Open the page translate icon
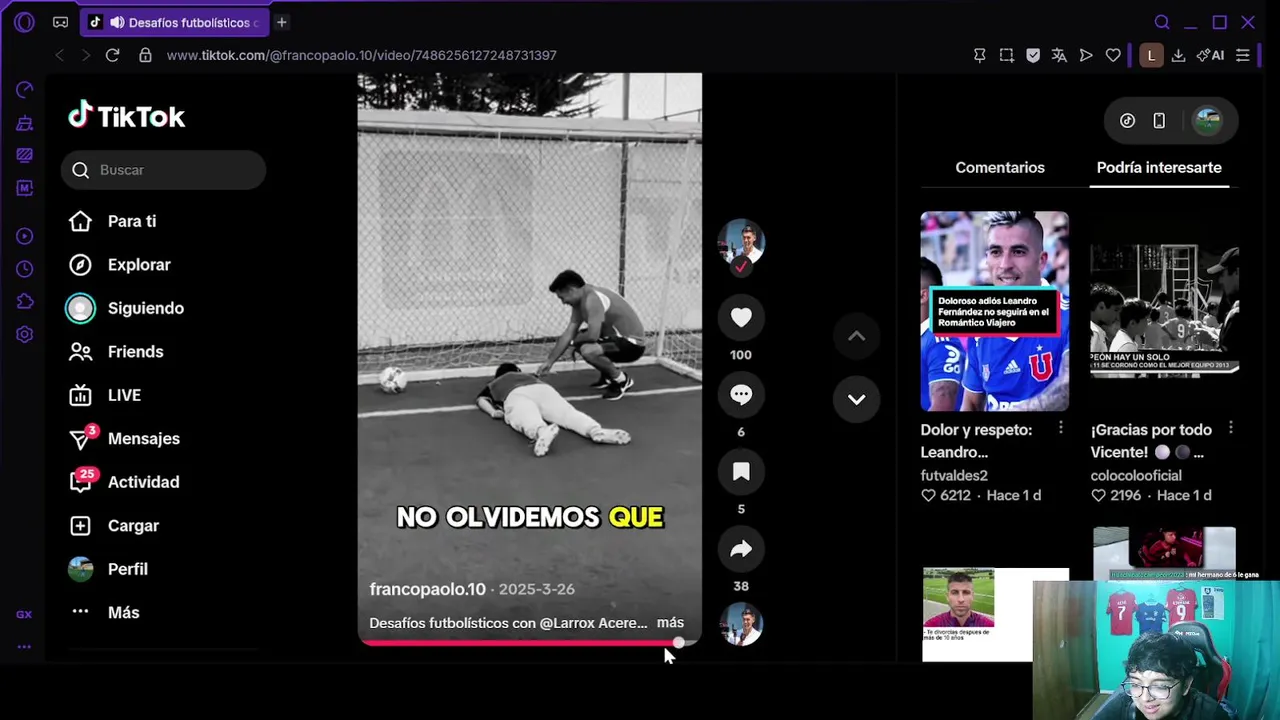This screenshot has height=720, width=1280. pos(1059,55)
